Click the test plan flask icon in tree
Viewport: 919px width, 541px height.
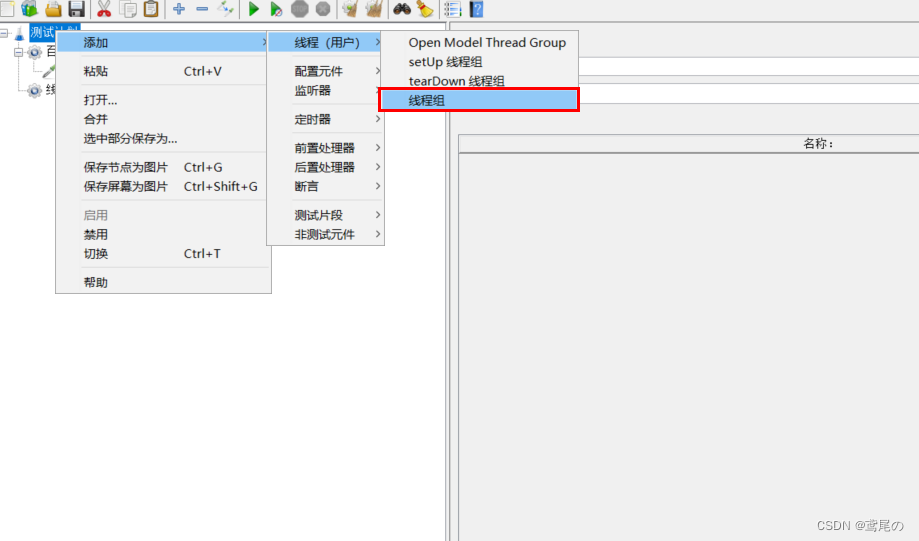pyautogui.click(x=19, y=33)
